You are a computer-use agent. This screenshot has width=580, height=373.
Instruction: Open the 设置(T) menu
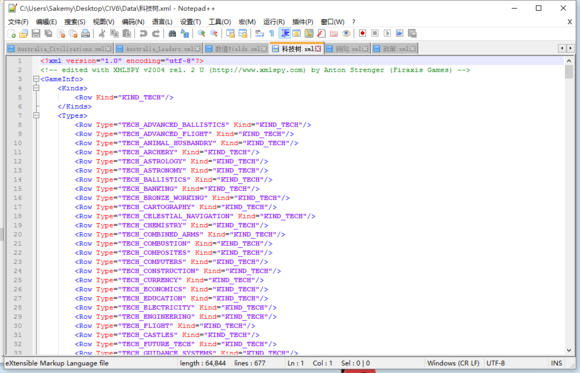(190, 22)
